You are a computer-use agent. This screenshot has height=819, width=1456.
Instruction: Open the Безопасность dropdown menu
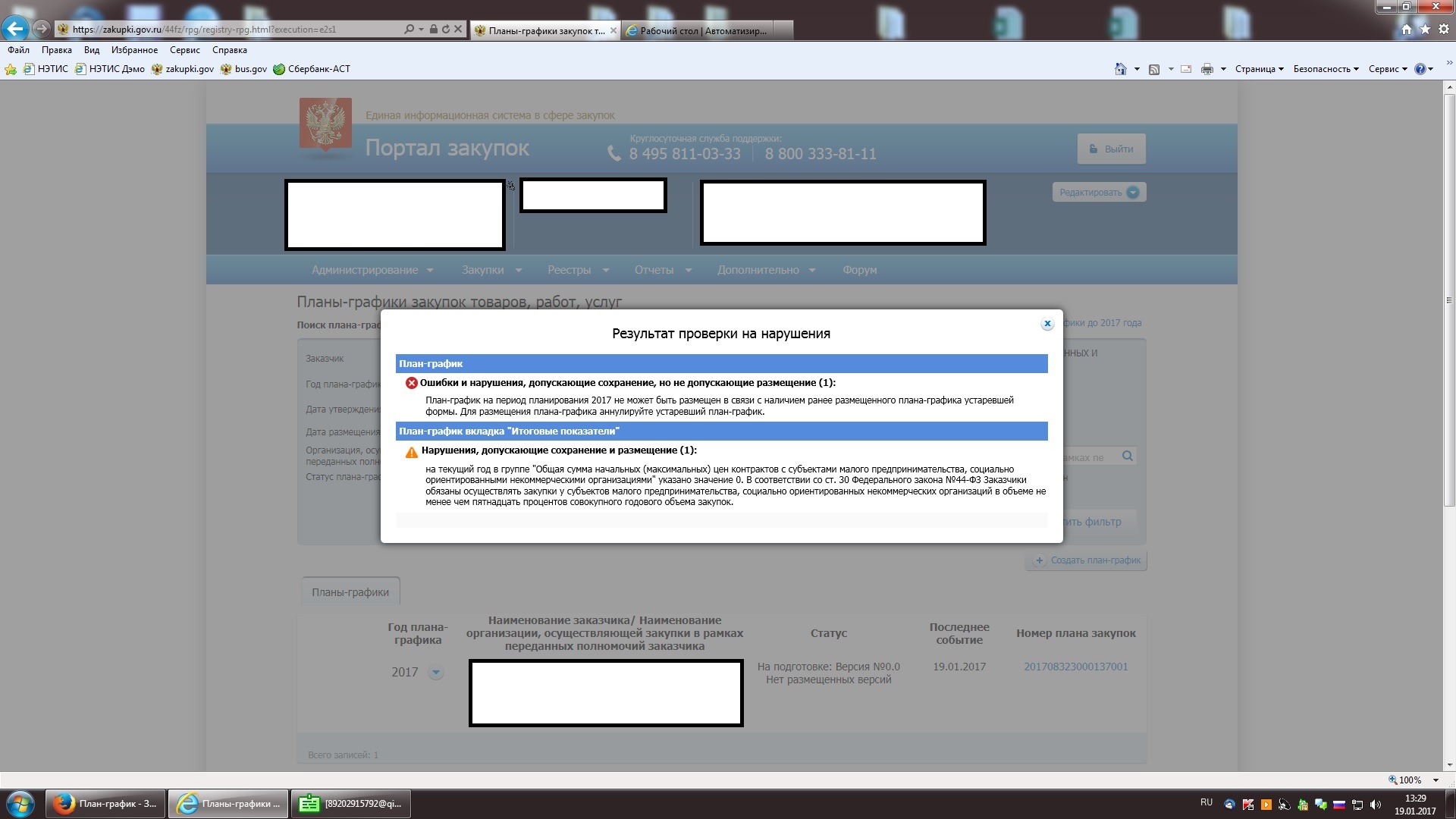1326,69
